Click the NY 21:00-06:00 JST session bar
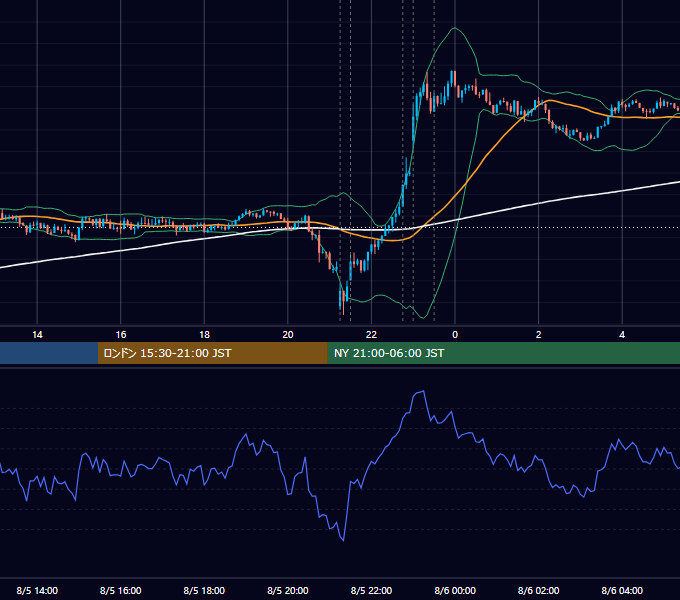Screen dimensions: 680x600 pyautogui.click(x=503, y=353)
